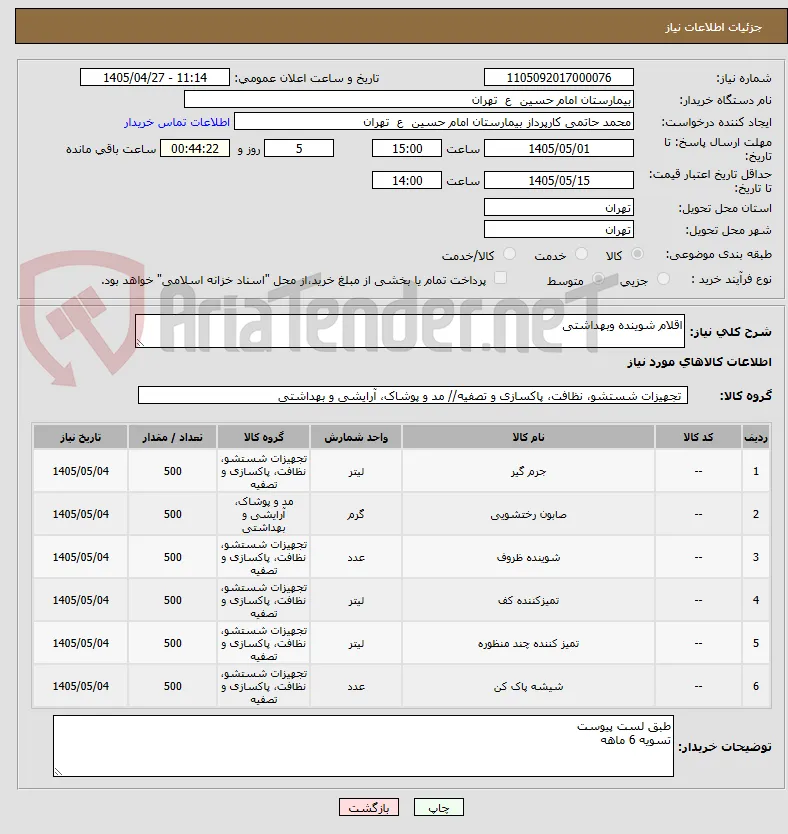Select the تمیزکننده کف item name
This screenshot has height=834, width=788.
[528, 601]
